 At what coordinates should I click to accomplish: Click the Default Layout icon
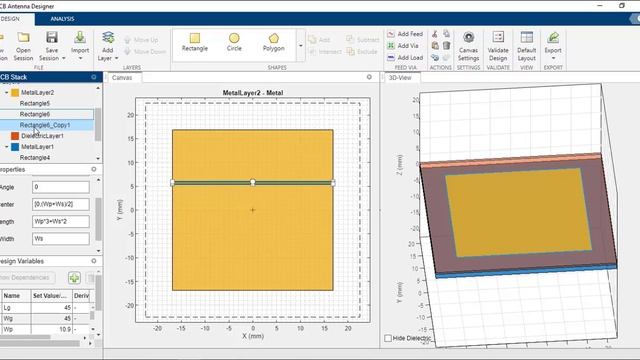tap(527, 37)
